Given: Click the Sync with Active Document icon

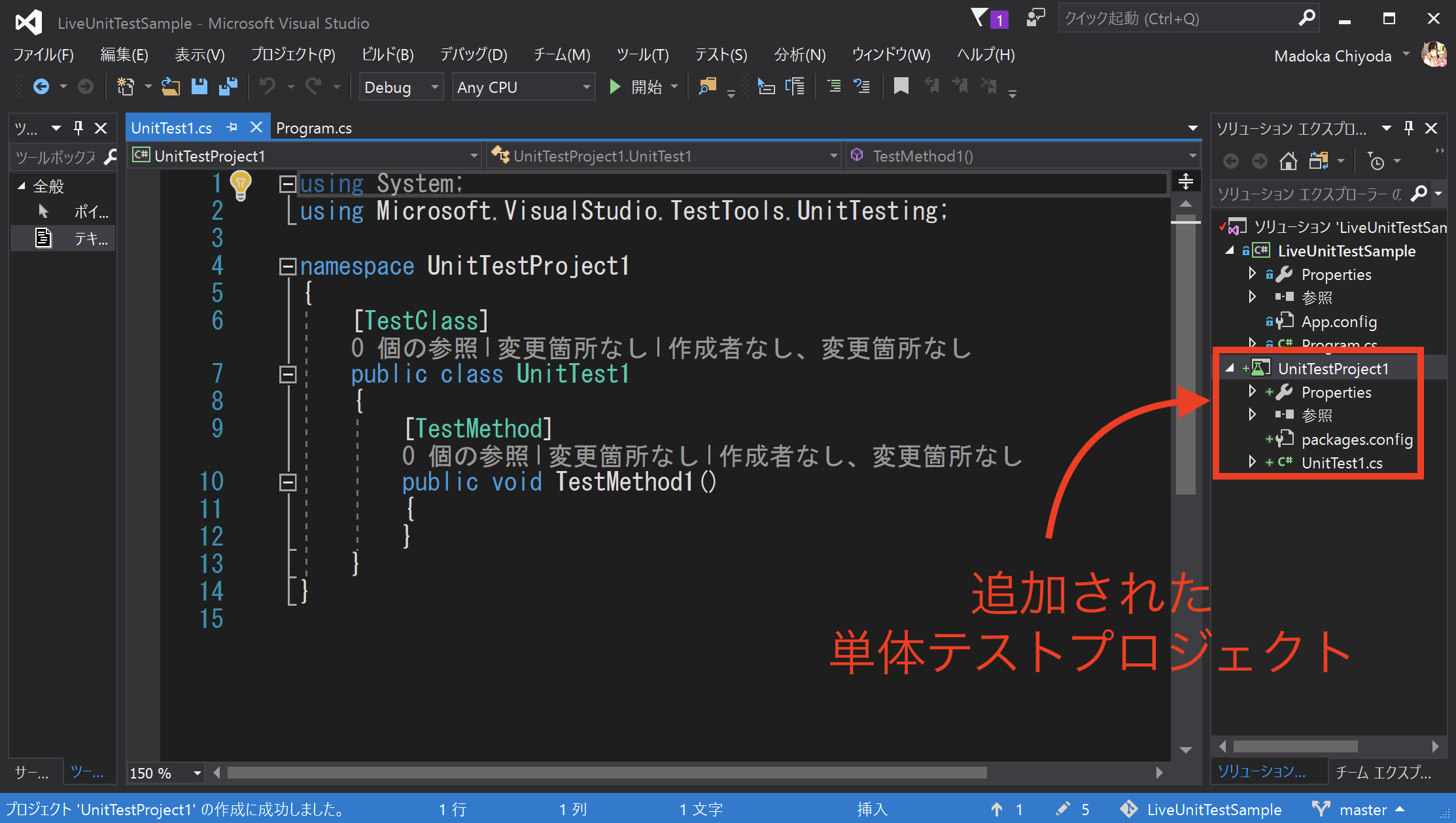Looking at the screenshot, I should click(x=1319, y=161).
